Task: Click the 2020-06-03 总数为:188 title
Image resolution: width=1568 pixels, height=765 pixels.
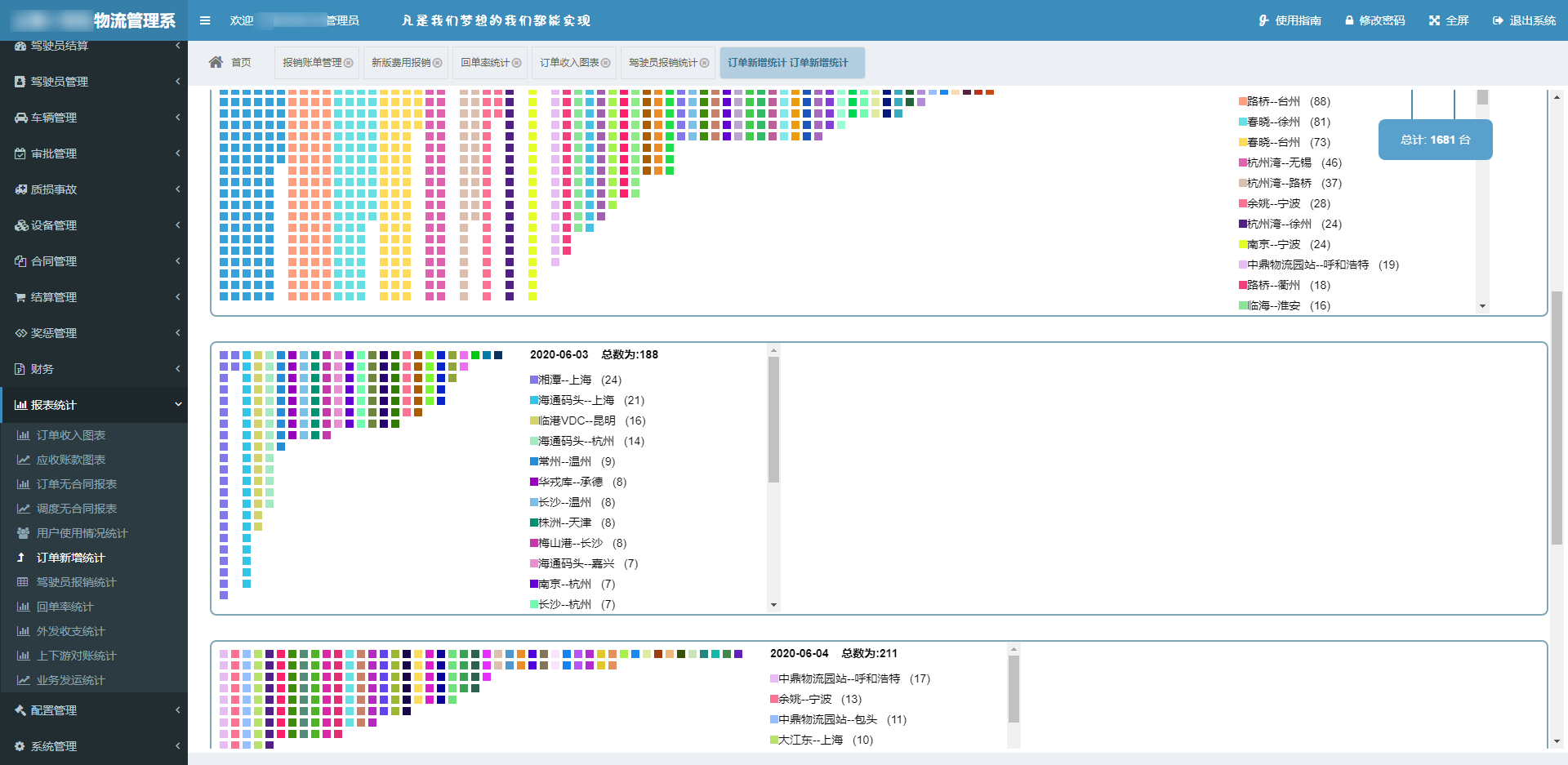Action: pos(594,354)
